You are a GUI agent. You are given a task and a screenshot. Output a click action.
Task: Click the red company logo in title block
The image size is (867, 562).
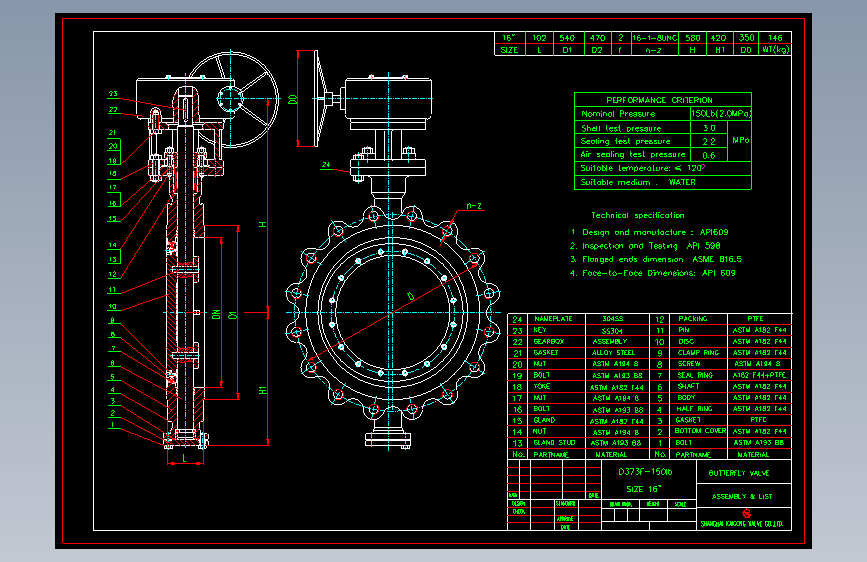pos(746,514)
